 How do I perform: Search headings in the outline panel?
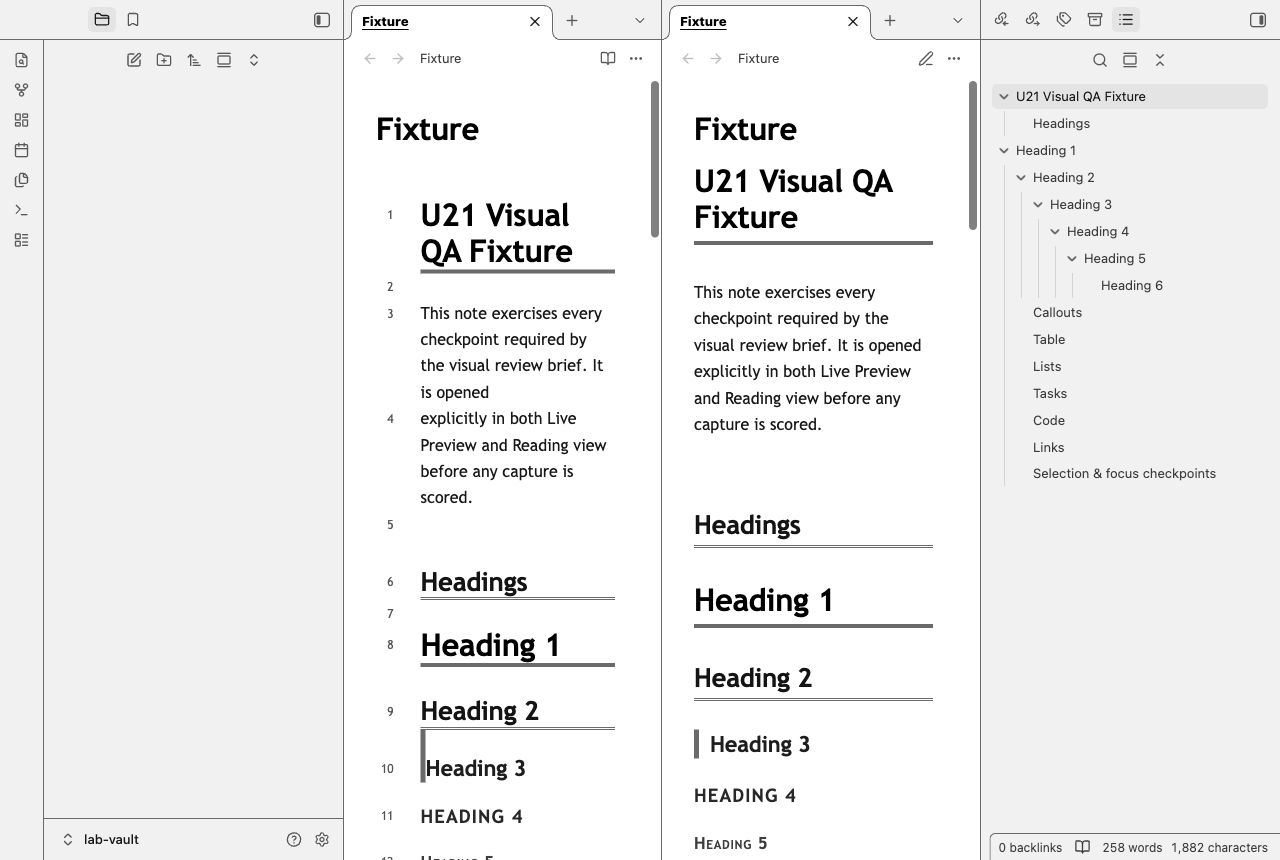tap(1100, 60)
